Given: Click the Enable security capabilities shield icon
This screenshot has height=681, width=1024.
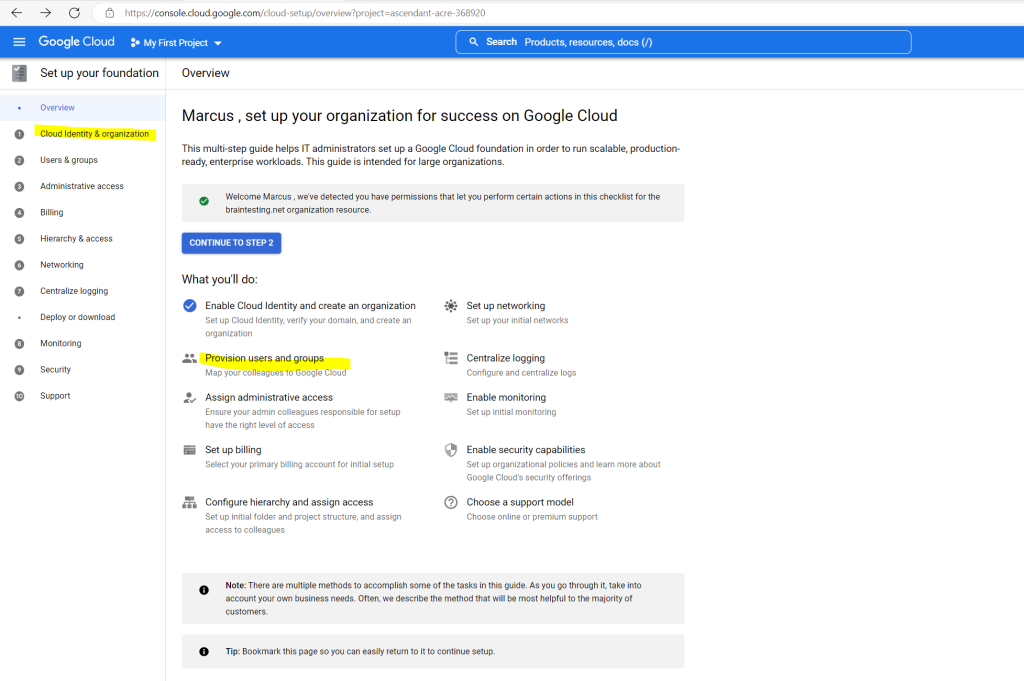Looking at the screenshot, I should [451, 450].
